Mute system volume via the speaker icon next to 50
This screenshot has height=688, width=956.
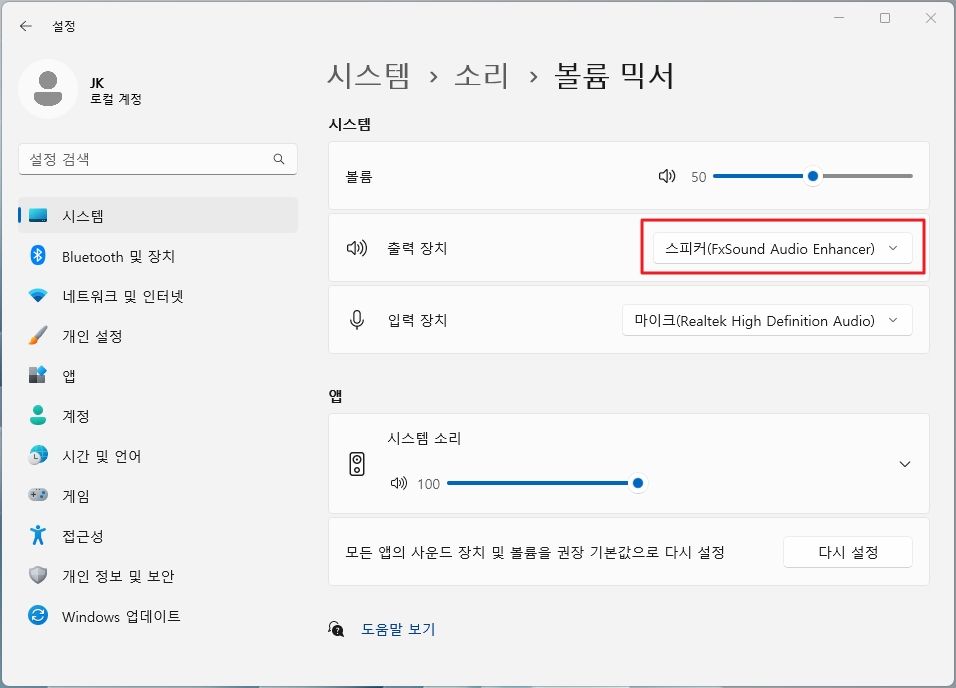coord(667,176)
